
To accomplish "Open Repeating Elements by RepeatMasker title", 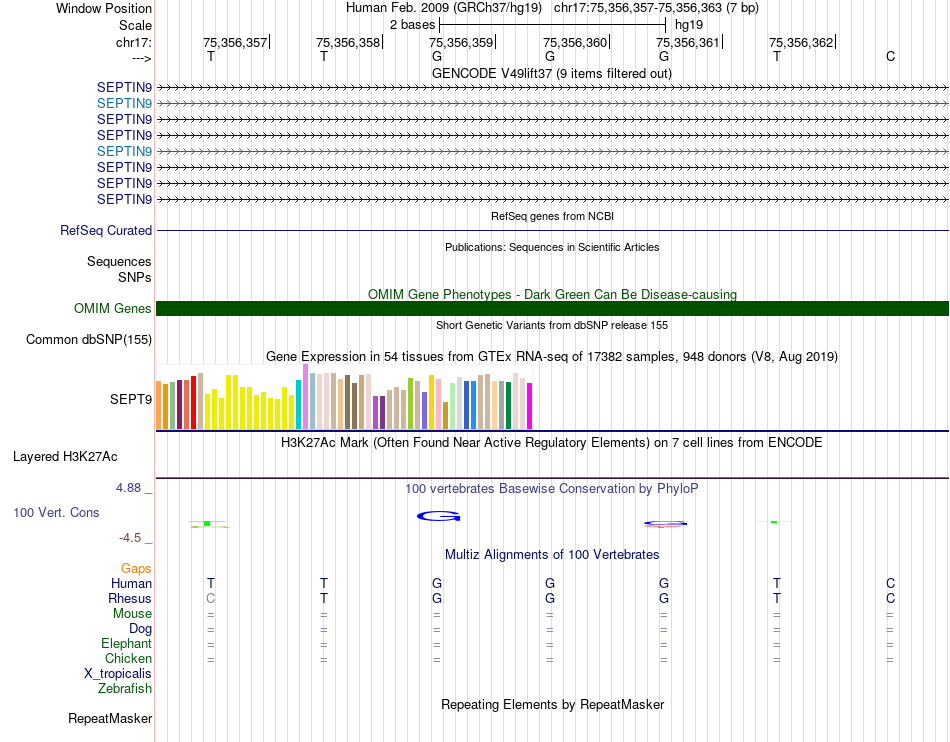I will point(552,704).
